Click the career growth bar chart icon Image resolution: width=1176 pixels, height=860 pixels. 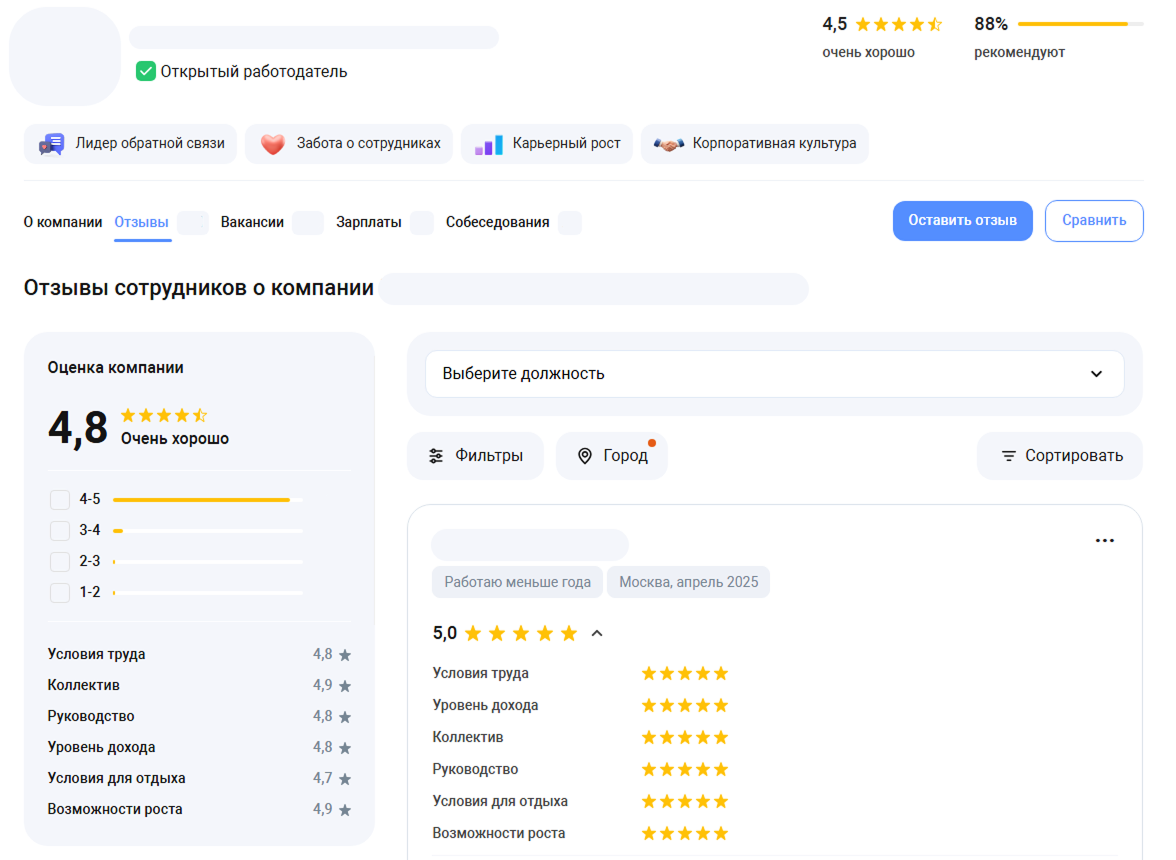coord(489,144)
